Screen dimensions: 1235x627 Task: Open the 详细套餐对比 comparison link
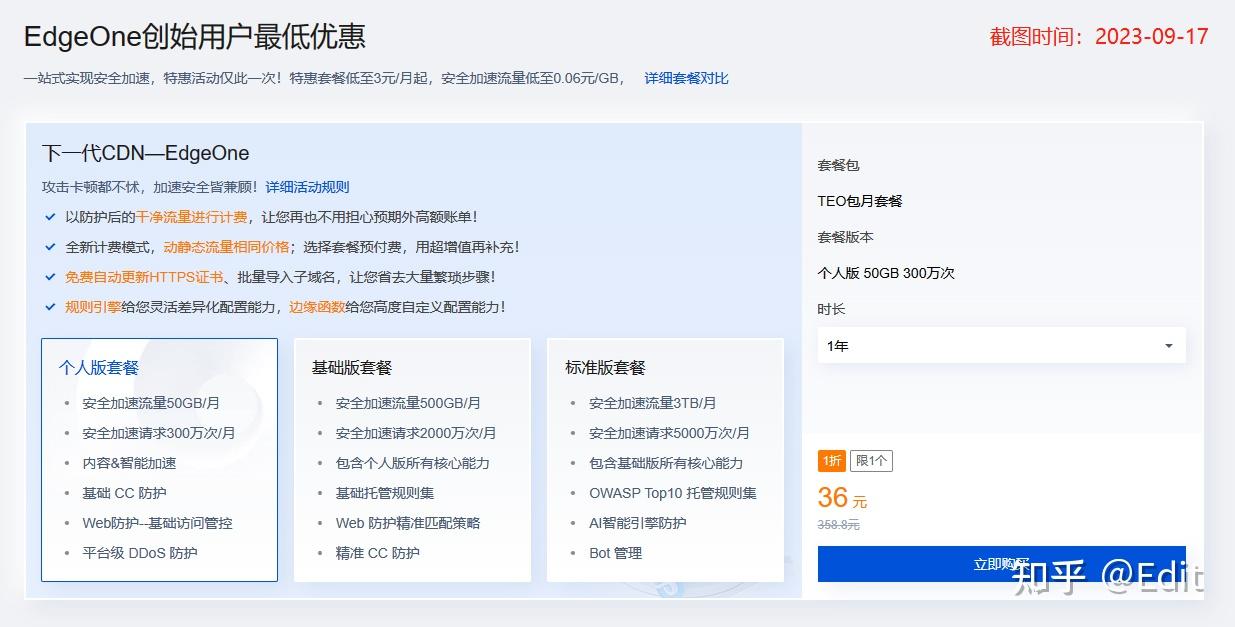[x=686, y=77]
